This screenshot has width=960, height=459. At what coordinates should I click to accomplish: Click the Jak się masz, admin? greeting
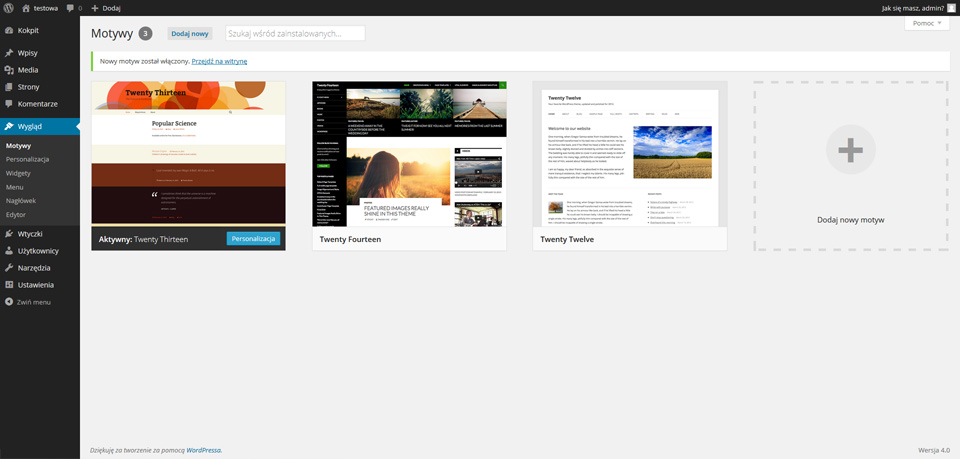[913, 8]
